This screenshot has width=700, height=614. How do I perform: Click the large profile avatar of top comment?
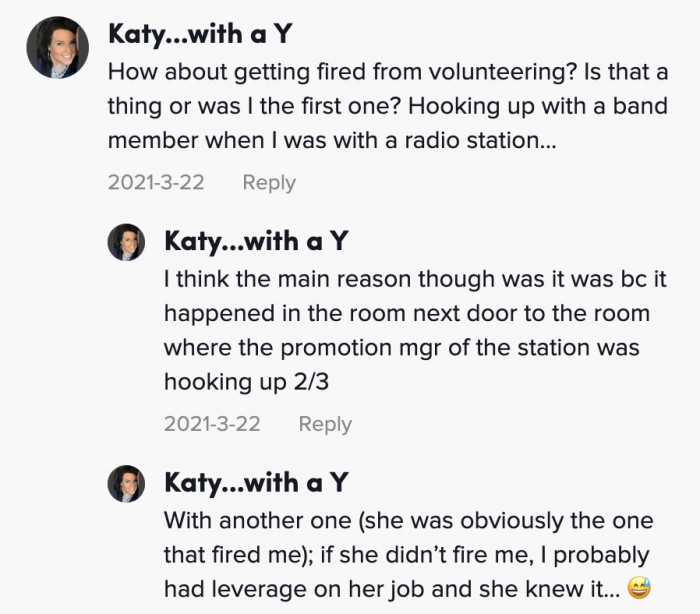(58, 48)
